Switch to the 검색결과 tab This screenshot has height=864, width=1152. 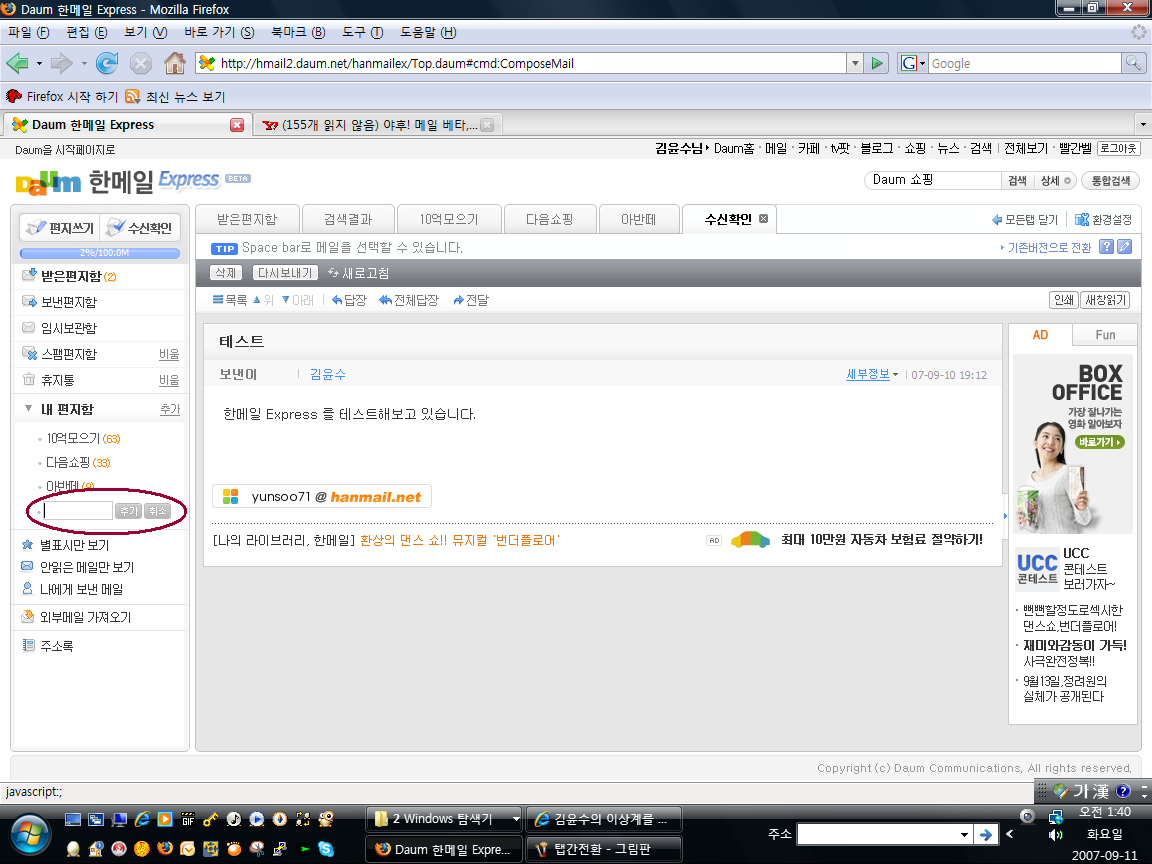pyautogui.click(x=348, y=219)
